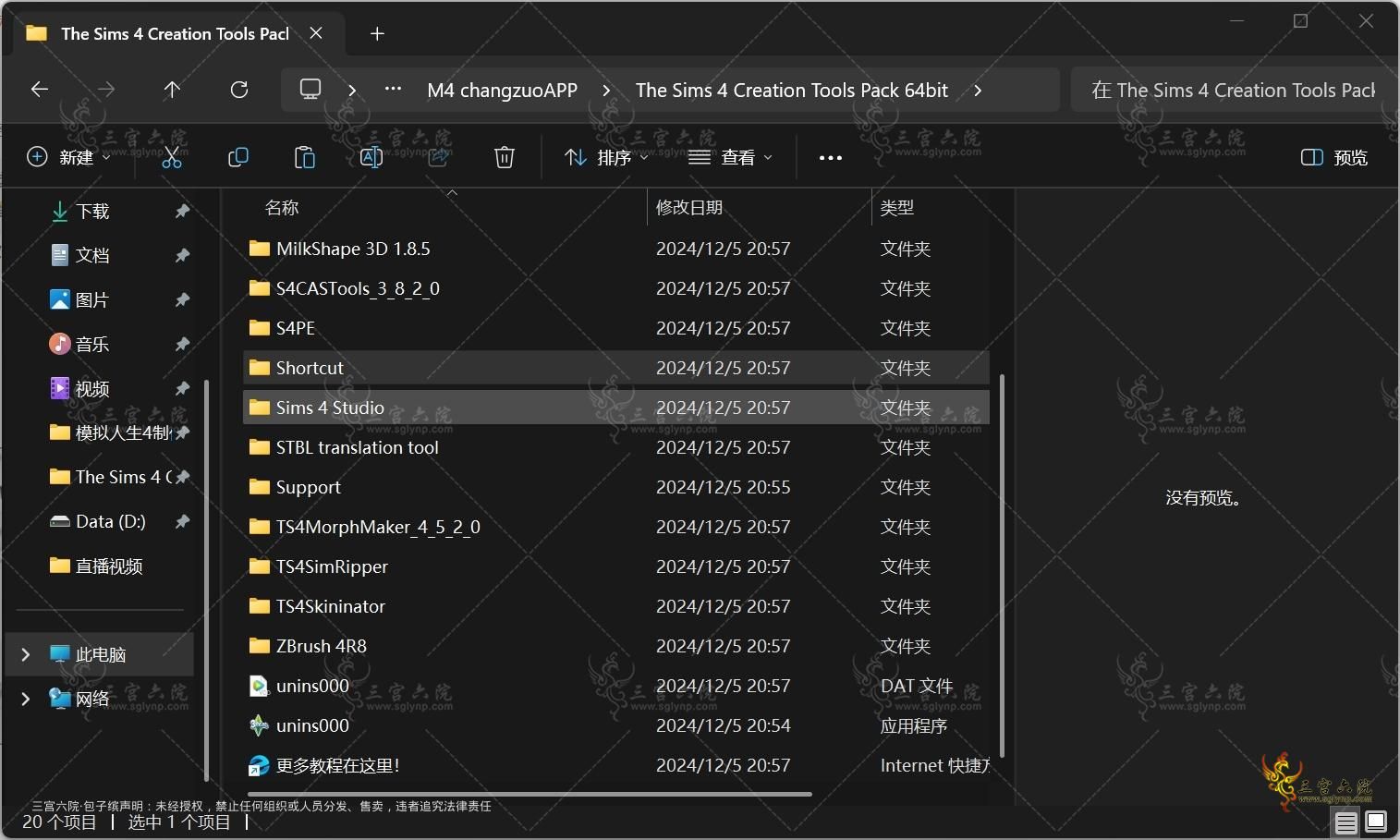1400x840 pixels.
Task: Click chevron after Creation Tools Pack 64bit breadcrumb
Action: pos(978,91)
